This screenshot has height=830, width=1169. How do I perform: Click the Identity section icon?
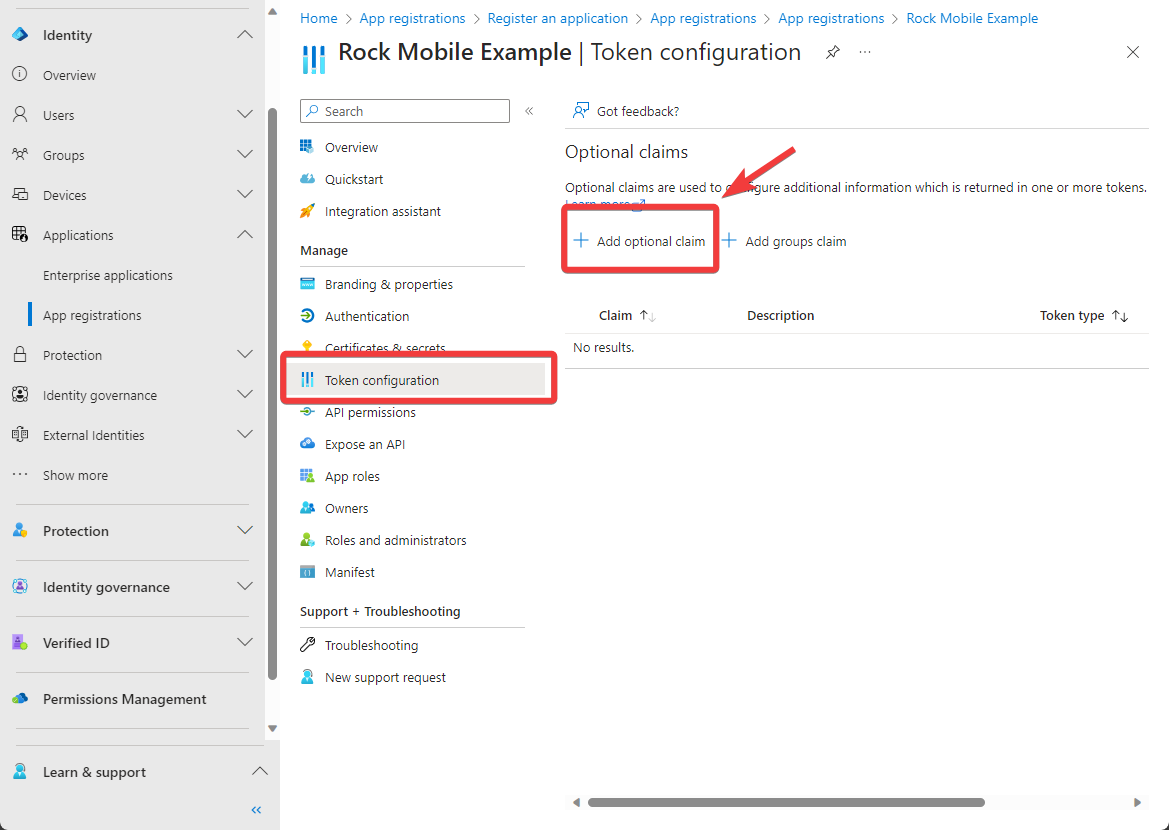coord(20,35)
